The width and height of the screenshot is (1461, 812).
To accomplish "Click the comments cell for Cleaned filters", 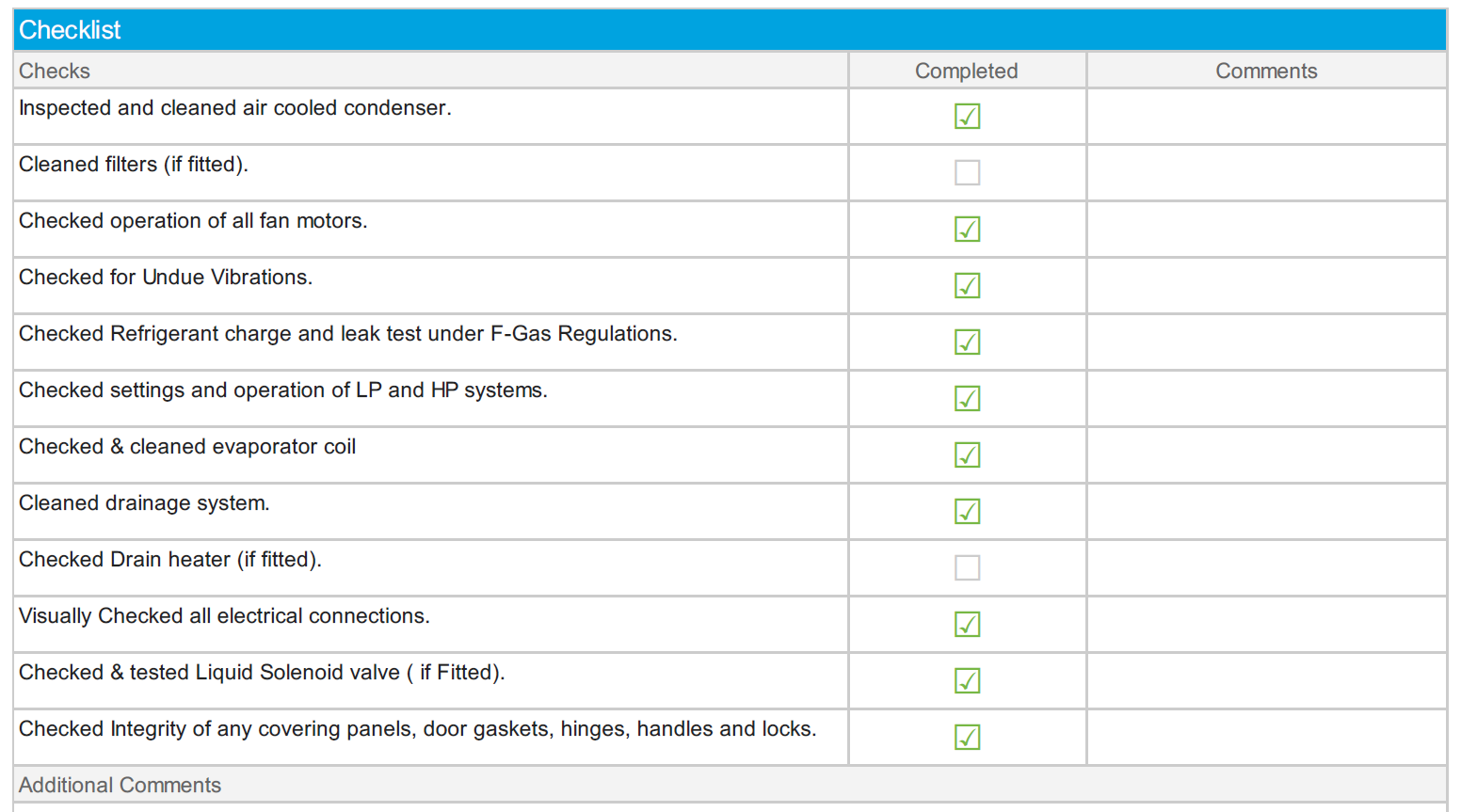I will [1266, 173].
